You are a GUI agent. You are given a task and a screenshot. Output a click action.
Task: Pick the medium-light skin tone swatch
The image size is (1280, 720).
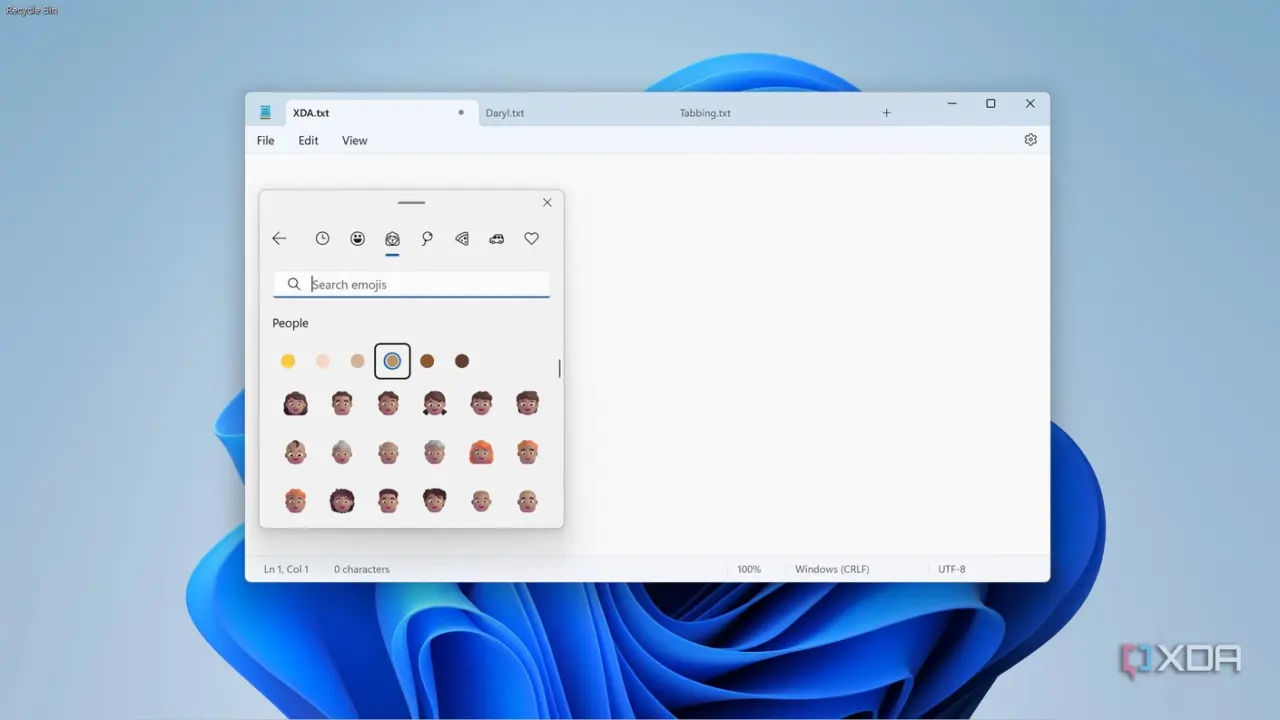click(358, 361)
